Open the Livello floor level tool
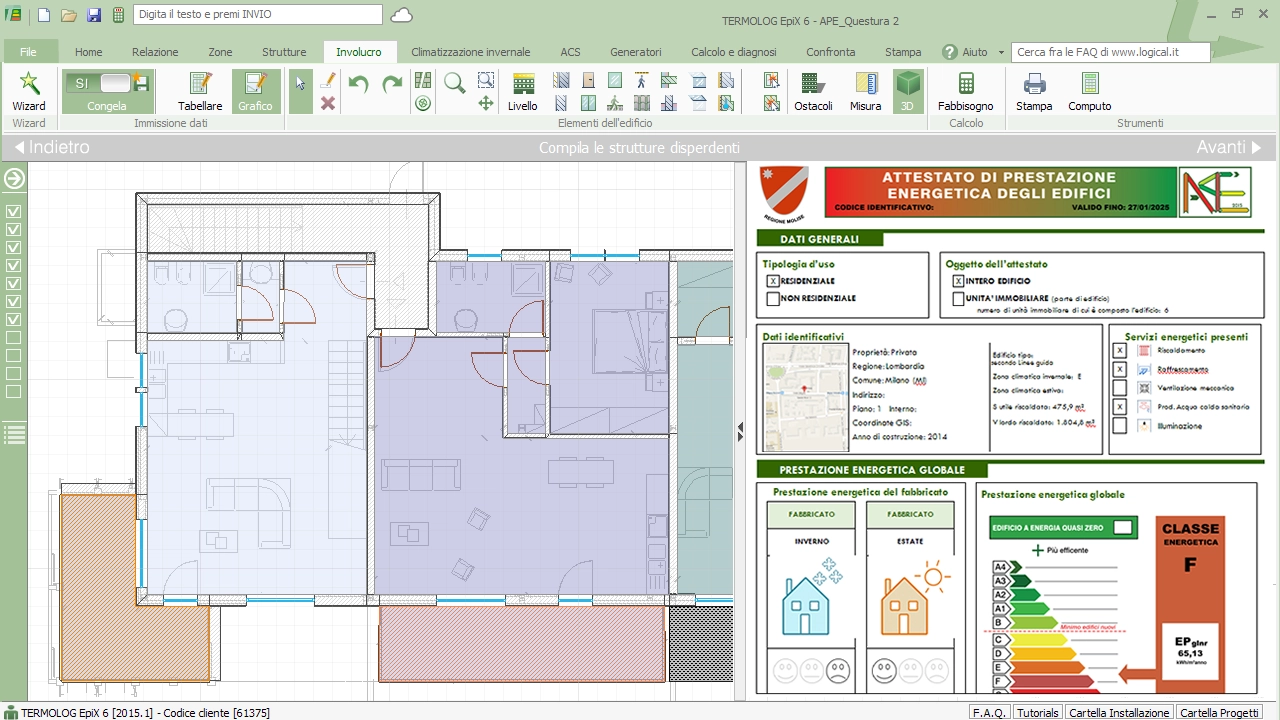 [522, 91]
